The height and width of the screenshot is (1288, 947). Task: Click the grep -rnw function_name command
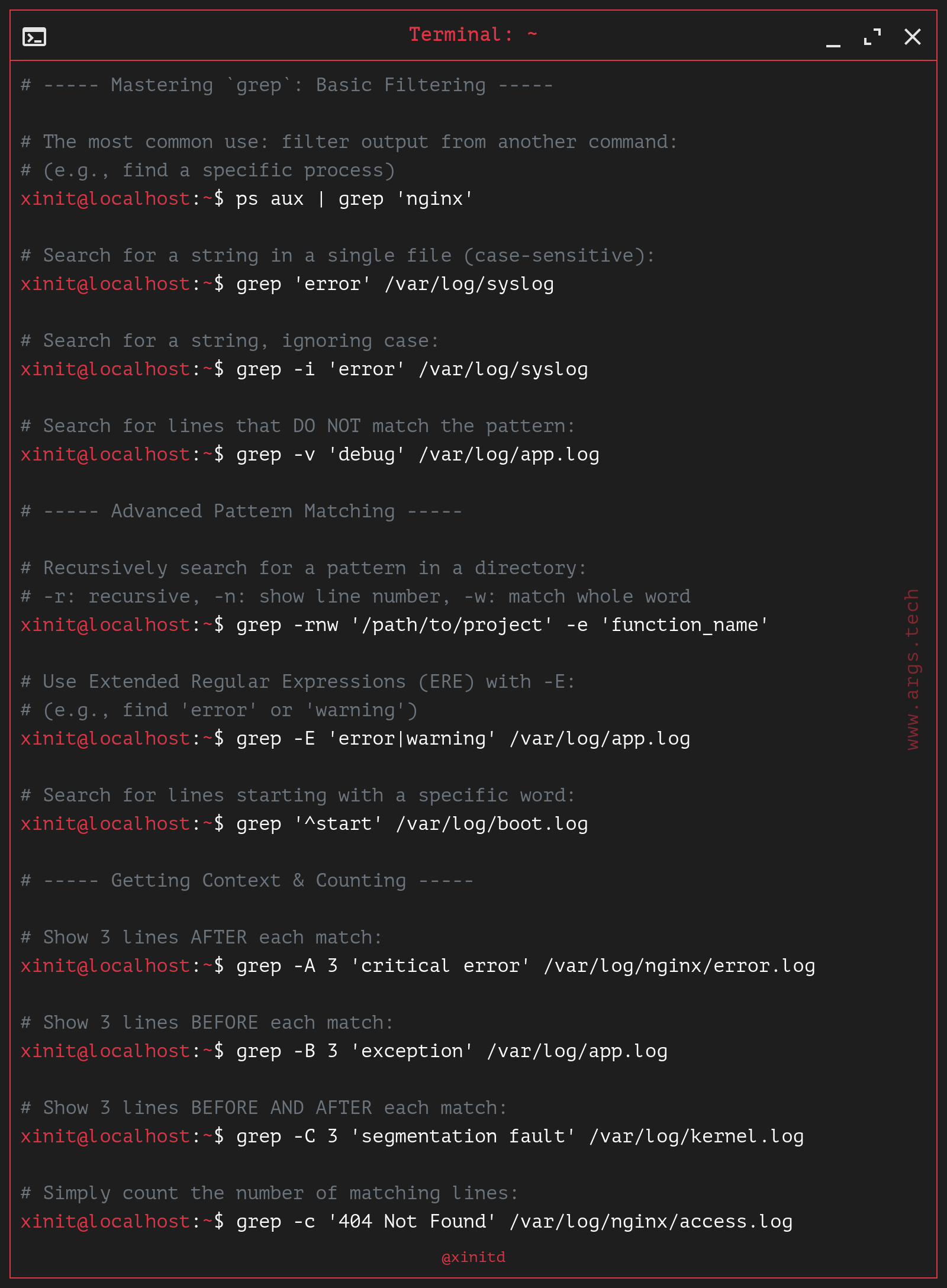[x=502, y=625]
